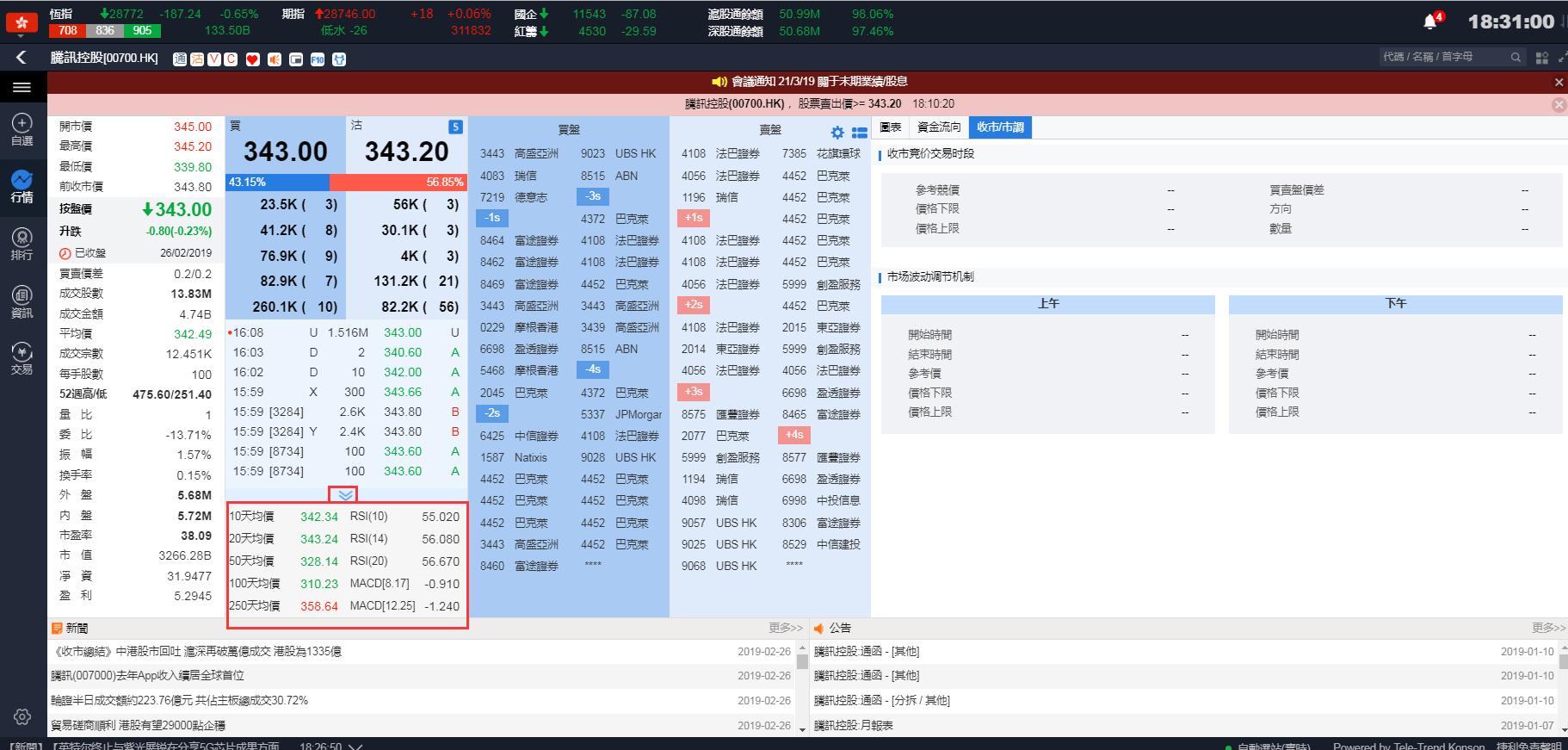Screen dimensions: 1568x750
Task: Click the F10 company info icon
Action: (x=318, y=59)
